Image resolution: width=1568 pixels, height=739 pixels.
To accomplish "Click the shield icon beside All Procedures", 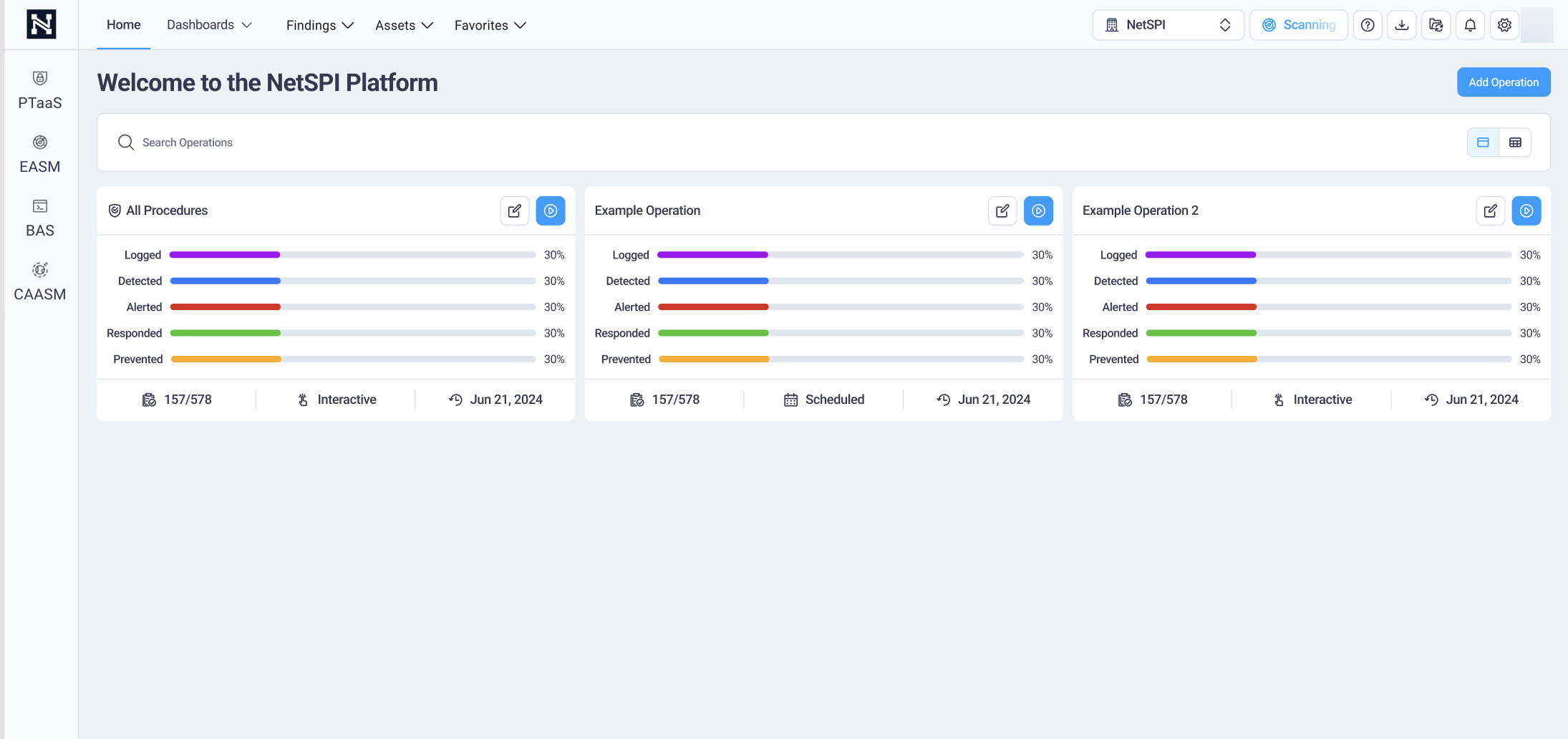I will pyautogui.click(x=115, y=211).
